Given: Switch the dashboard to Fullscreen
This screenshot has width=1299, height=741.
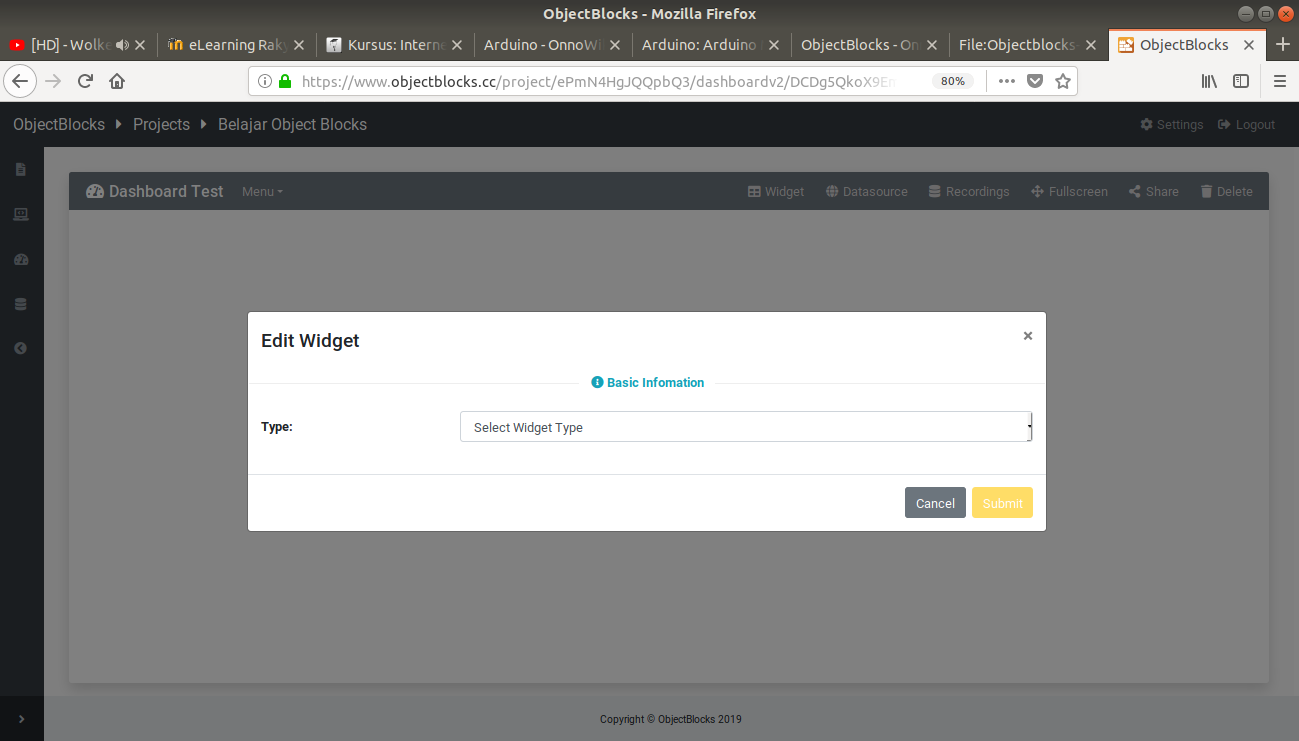Looking at the screenshot, I should tap(1070, 192).
